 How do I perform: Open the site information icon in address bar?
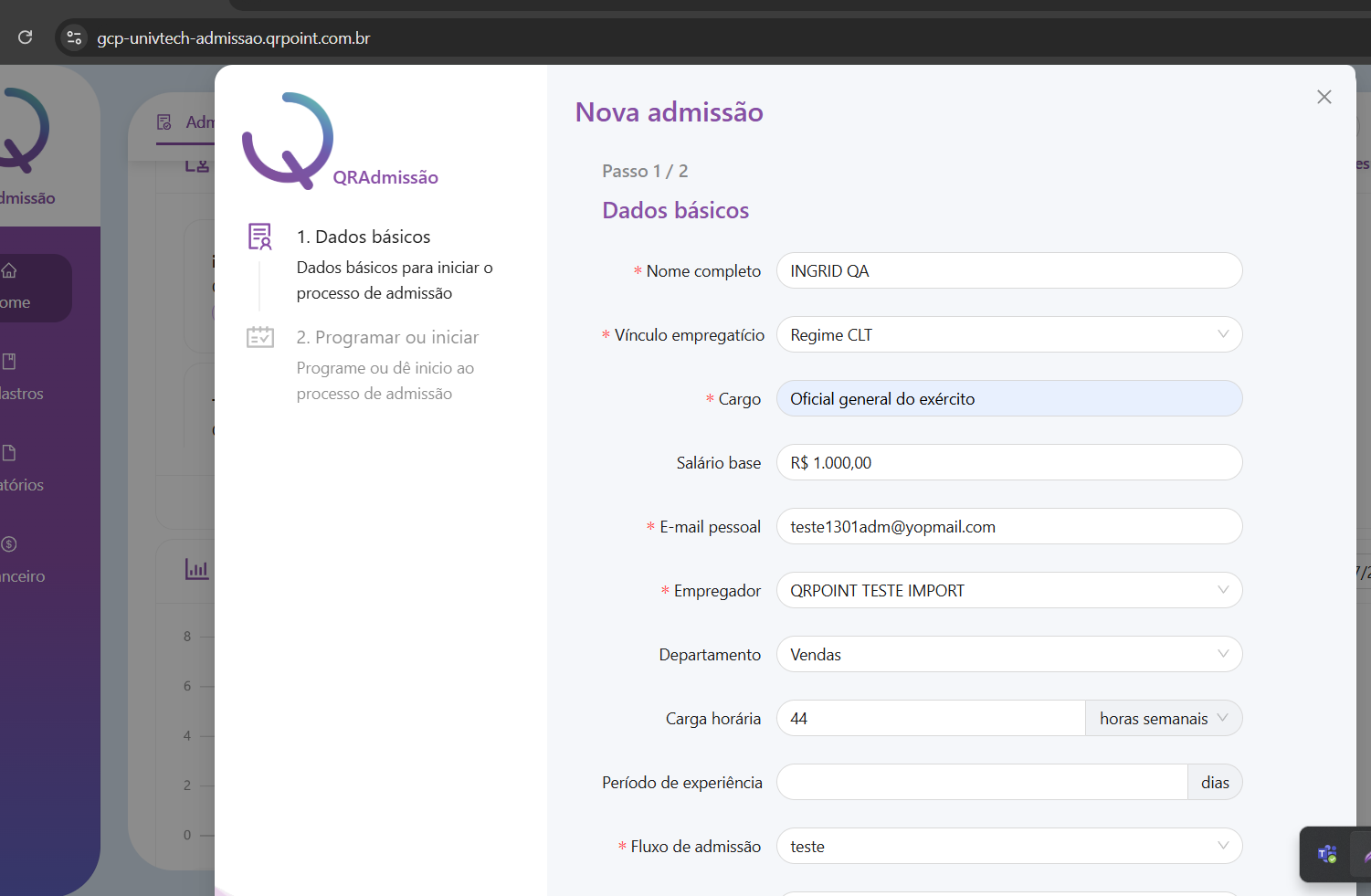click(75, 37)
